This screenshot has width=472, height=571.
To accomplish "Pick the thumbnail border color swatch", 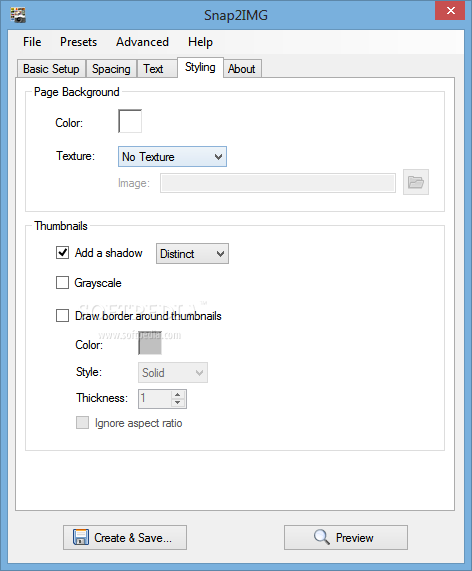I will 150,343.
